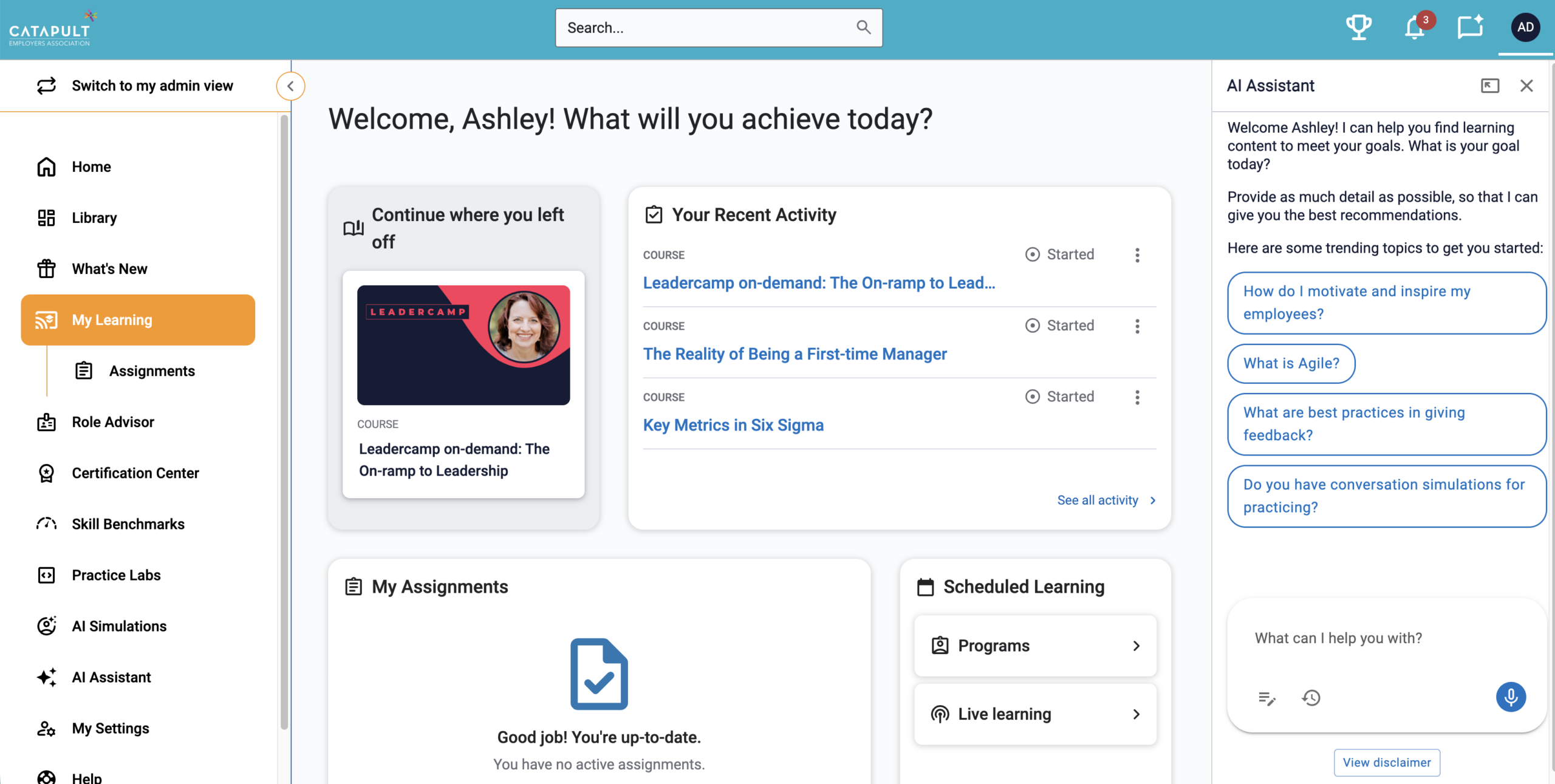Click the microphone button in AI Assistant
This screenshot has width=1555, height=784.
(x=1511, y=697)
